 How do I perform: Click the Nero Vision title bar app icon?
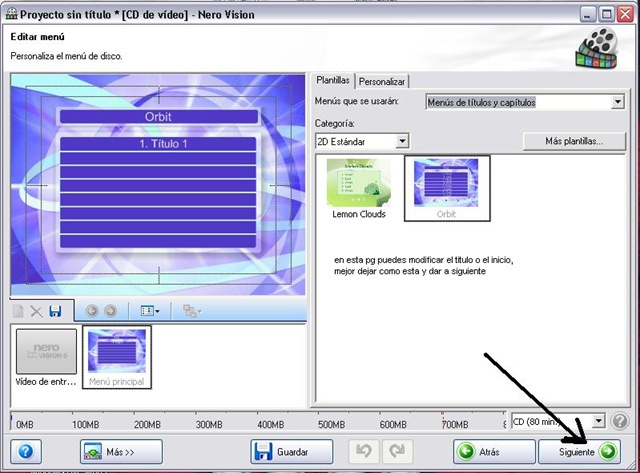click(x=11, y=14)
